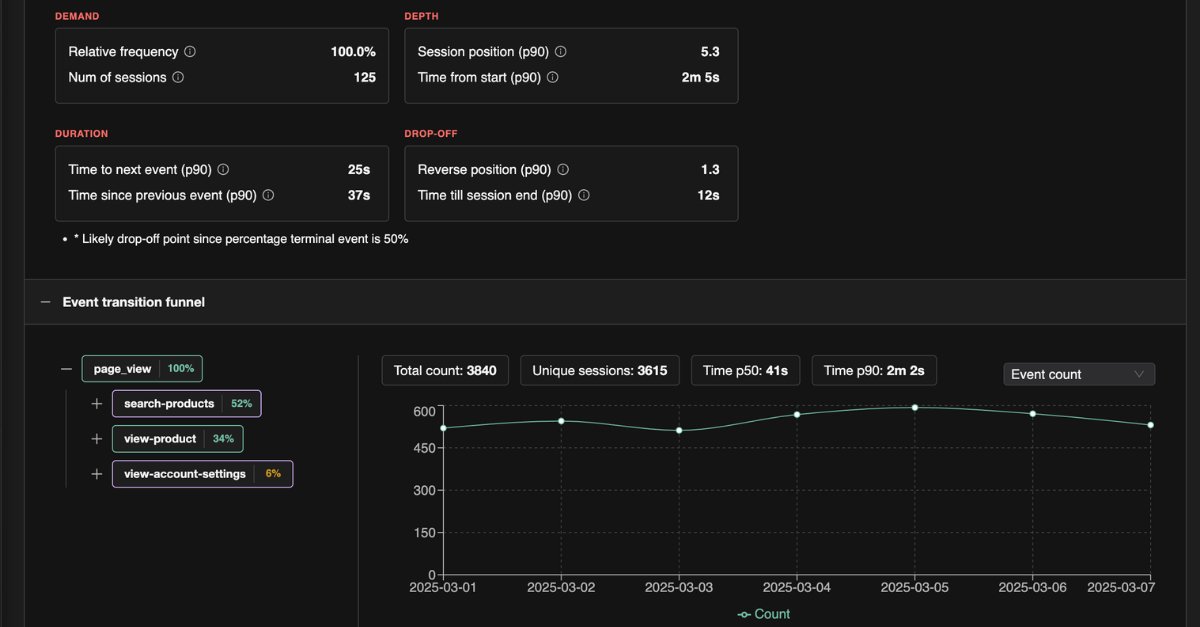Screen dimensions: 1200x627
Task: Open the Event count dropdown
Action: click(1079, 374)
